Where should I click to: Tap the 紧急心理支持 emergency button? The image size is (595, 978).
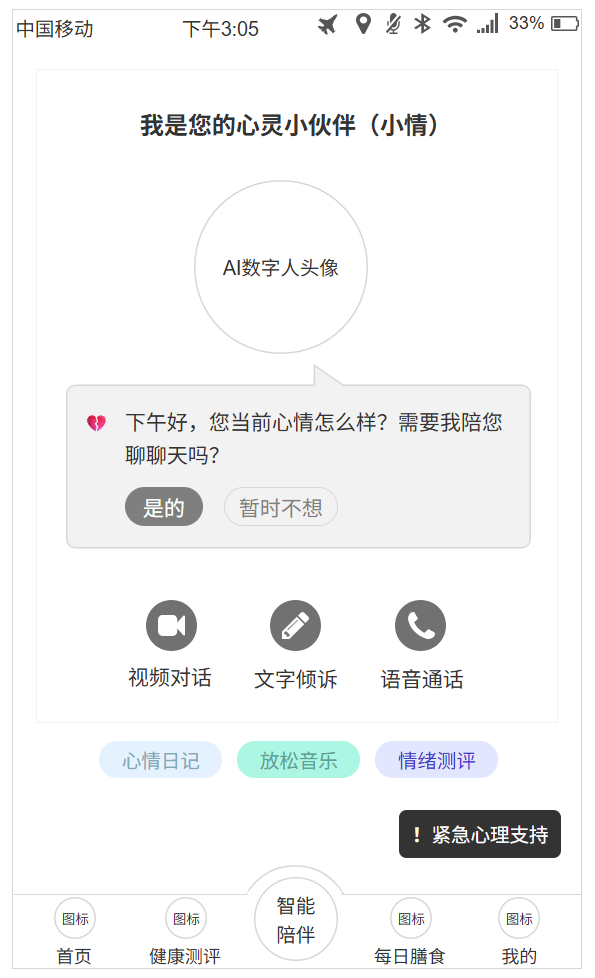coord(480,834)
